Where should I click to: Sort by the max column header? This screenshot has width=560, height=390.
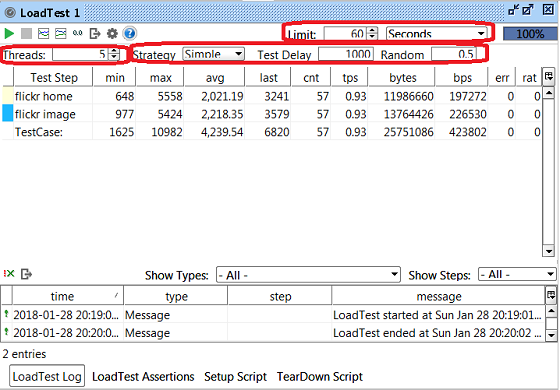(160, 78)
